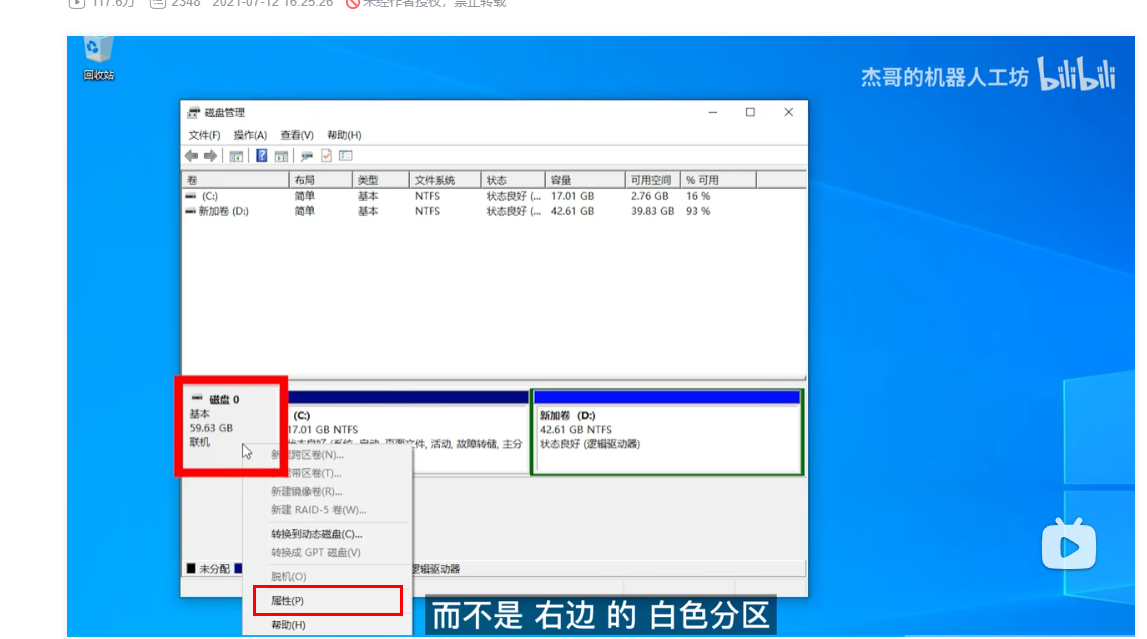The height and width of the screenshot is (639, 1147).
Task: Sort by the 类型 column header
Action: tap(380, 180)
